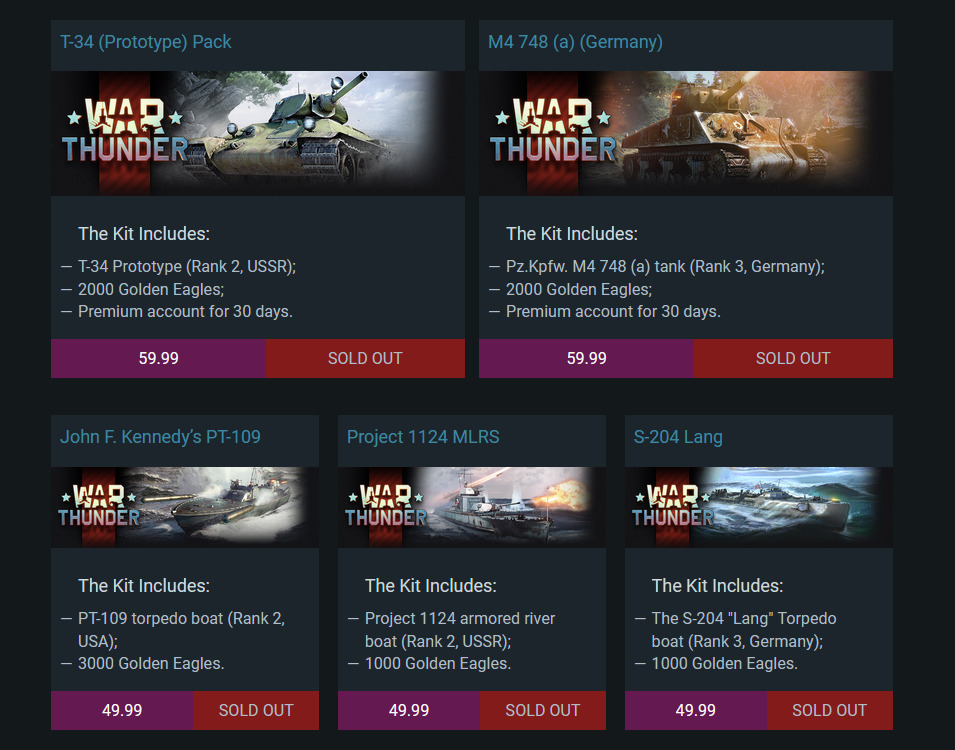Click the T-34 Prototype tank banner image
Screen dimensions: 955x750
coord(258,133)
